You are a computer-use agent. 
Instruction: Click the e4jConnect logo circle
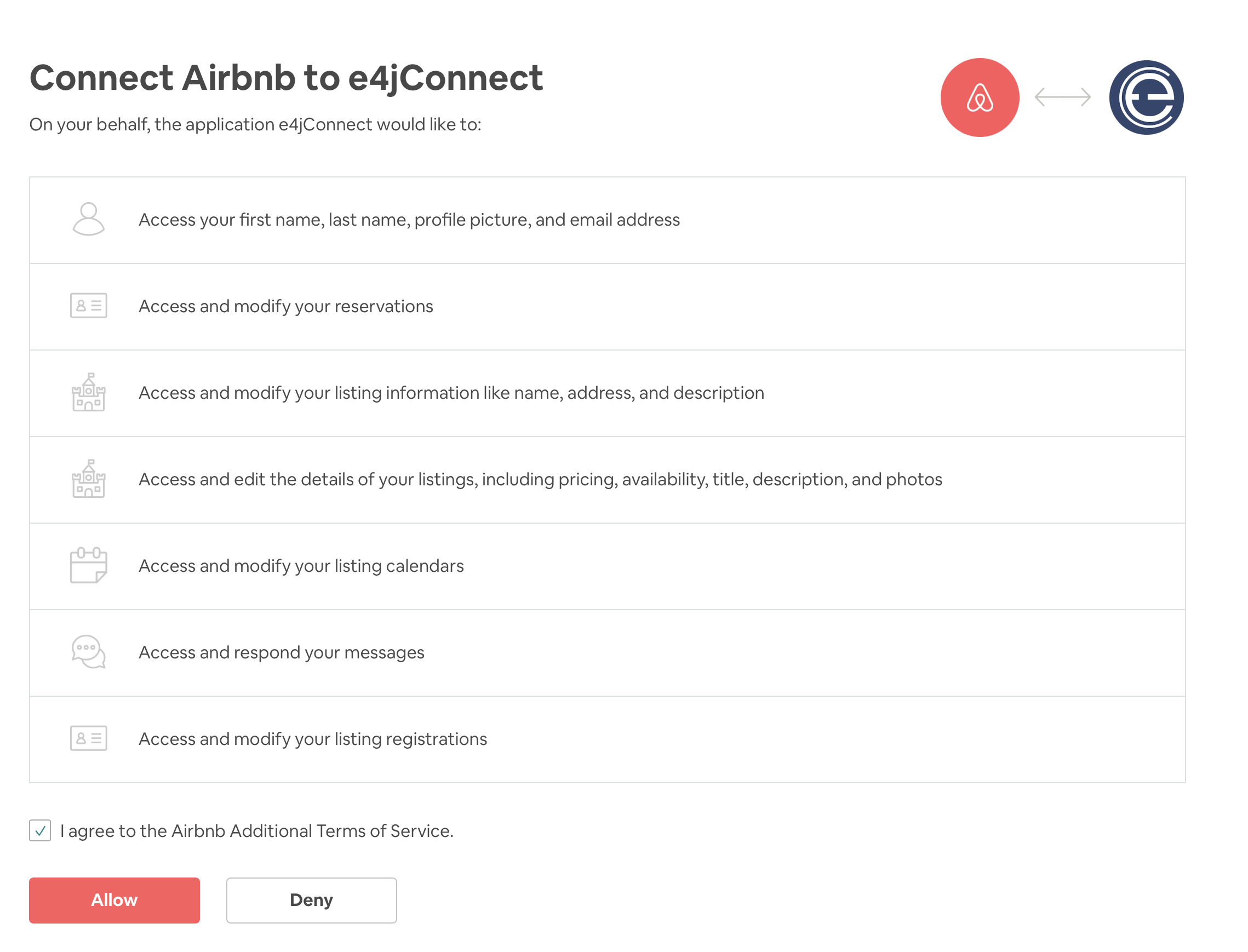click(1146, 98)
